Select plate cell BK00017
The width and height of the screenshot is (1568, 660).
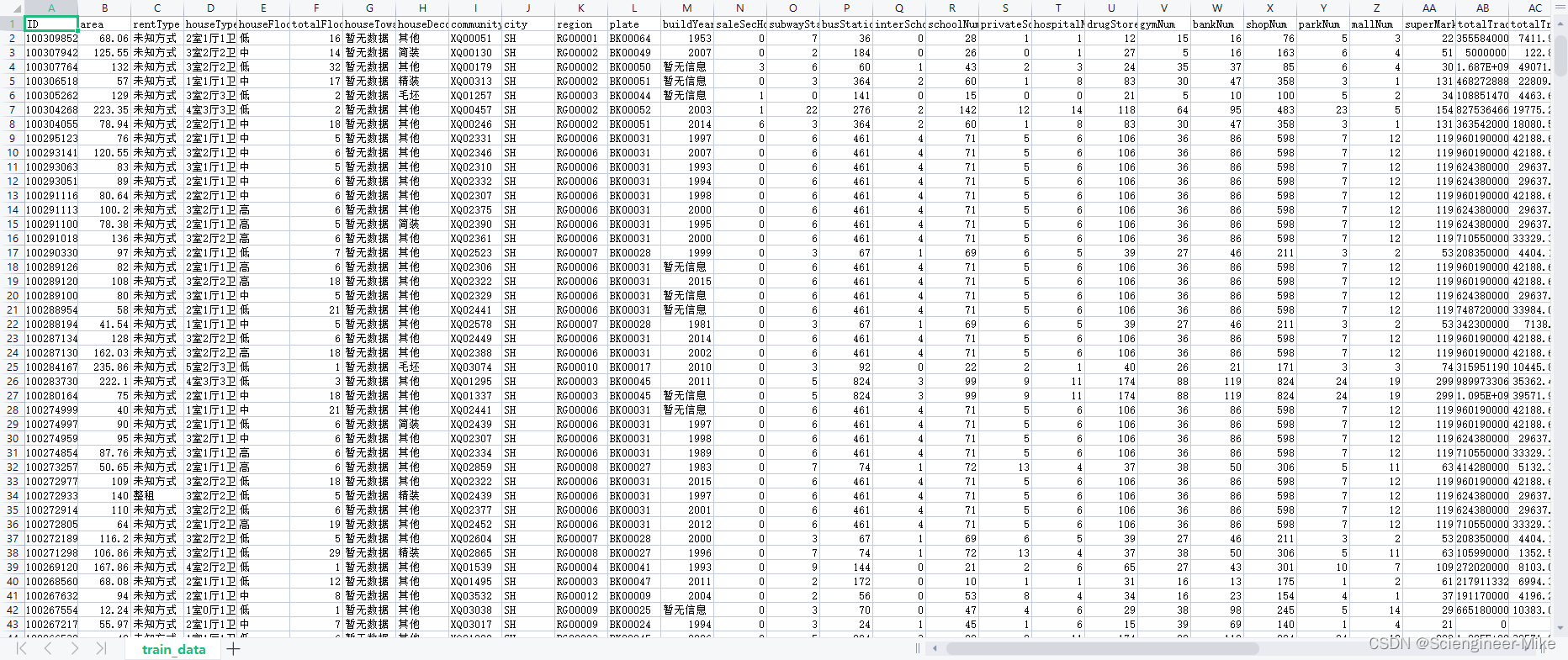pyautogui.click(x=634, y=367)
